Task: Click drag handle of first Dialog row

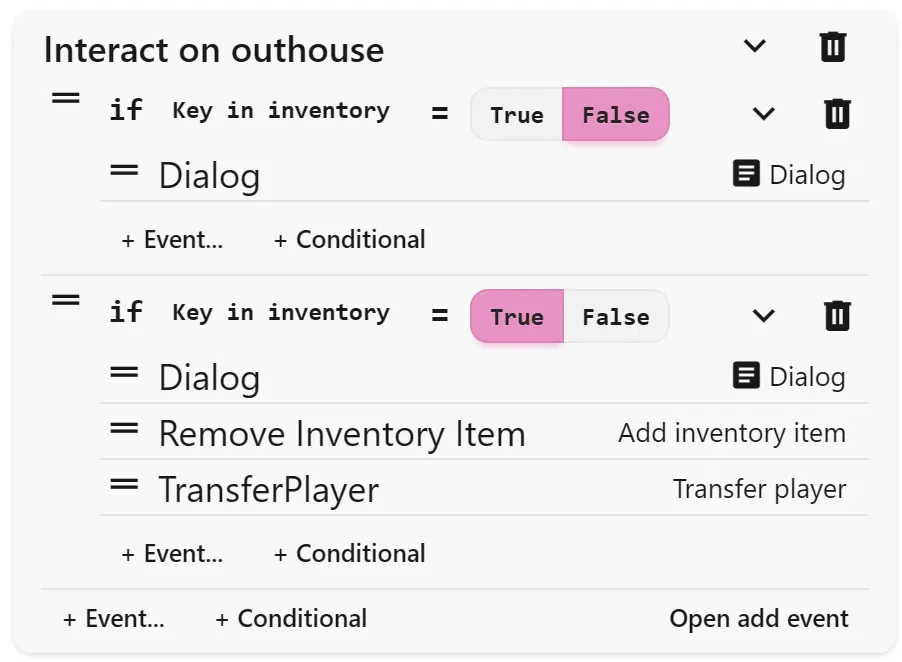Action: [x=124, y=170]
